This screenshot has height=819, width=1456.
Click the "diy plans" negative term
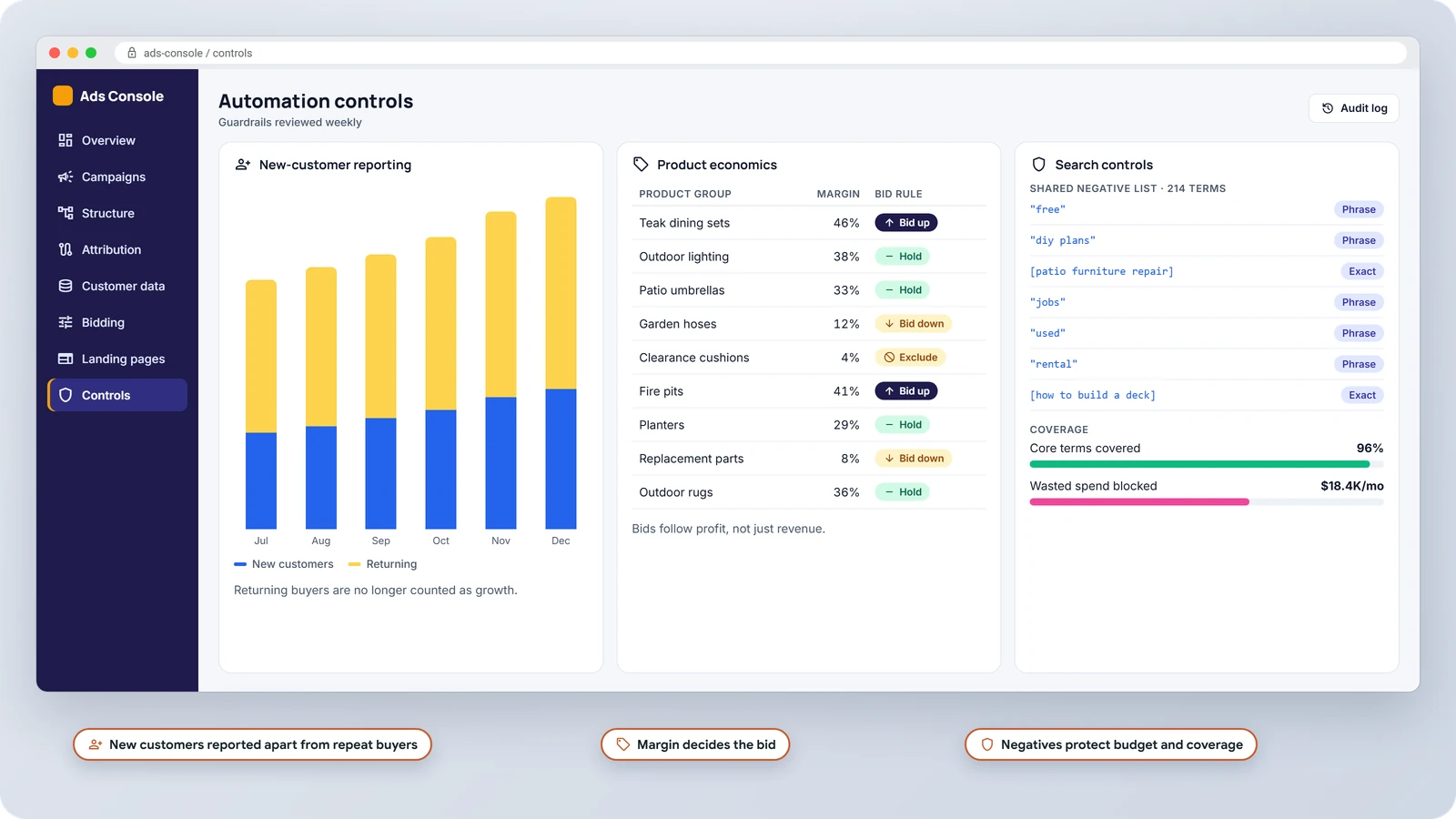(1063, 240)
